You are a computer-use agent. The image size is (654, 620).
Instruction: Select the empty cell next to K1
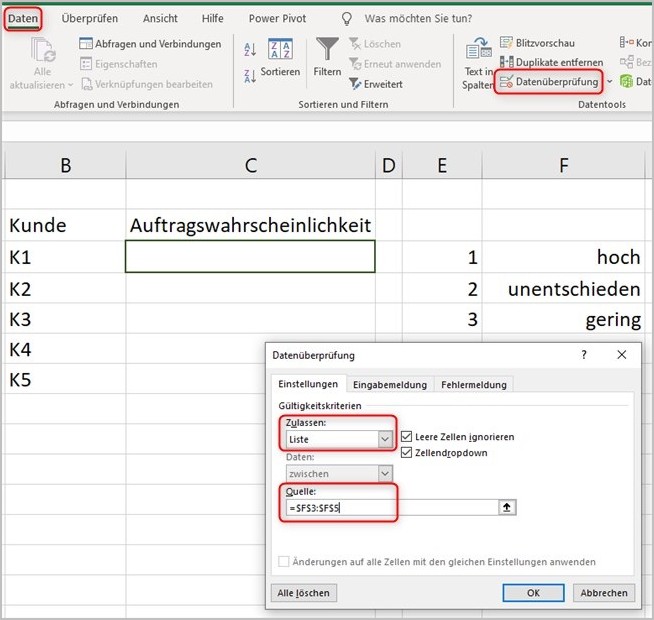click(250, 257)
